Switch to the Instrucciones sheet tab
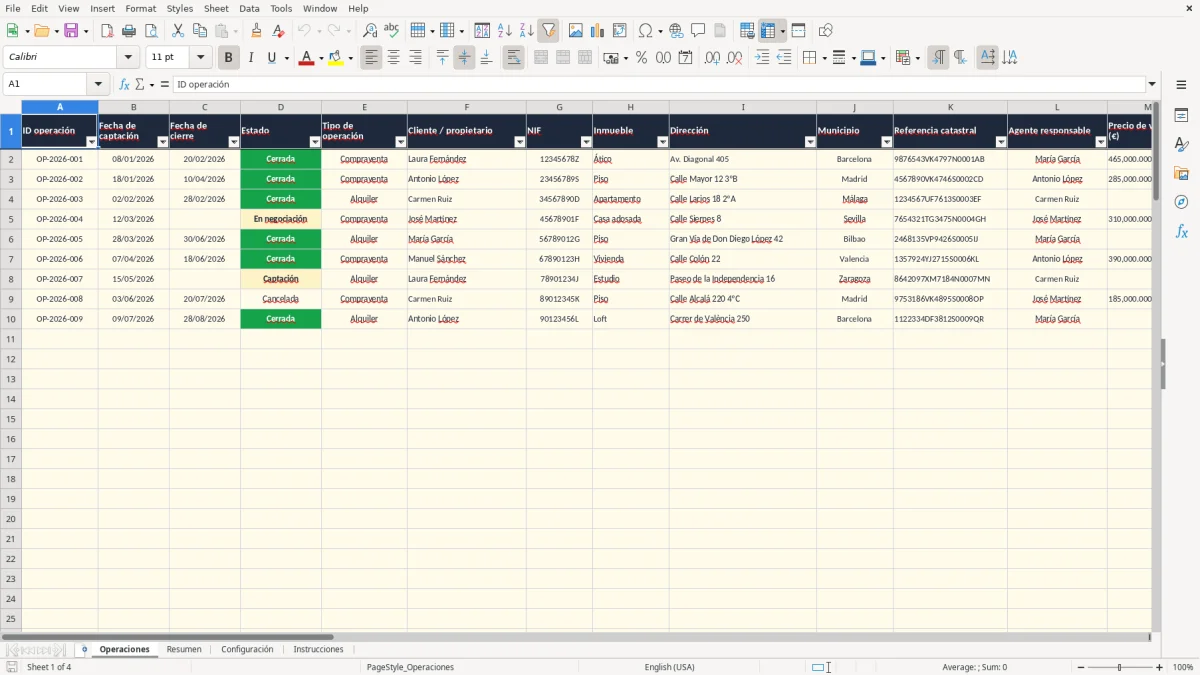The height and width of the screenshot is (675, 1200). pos(318,650)
